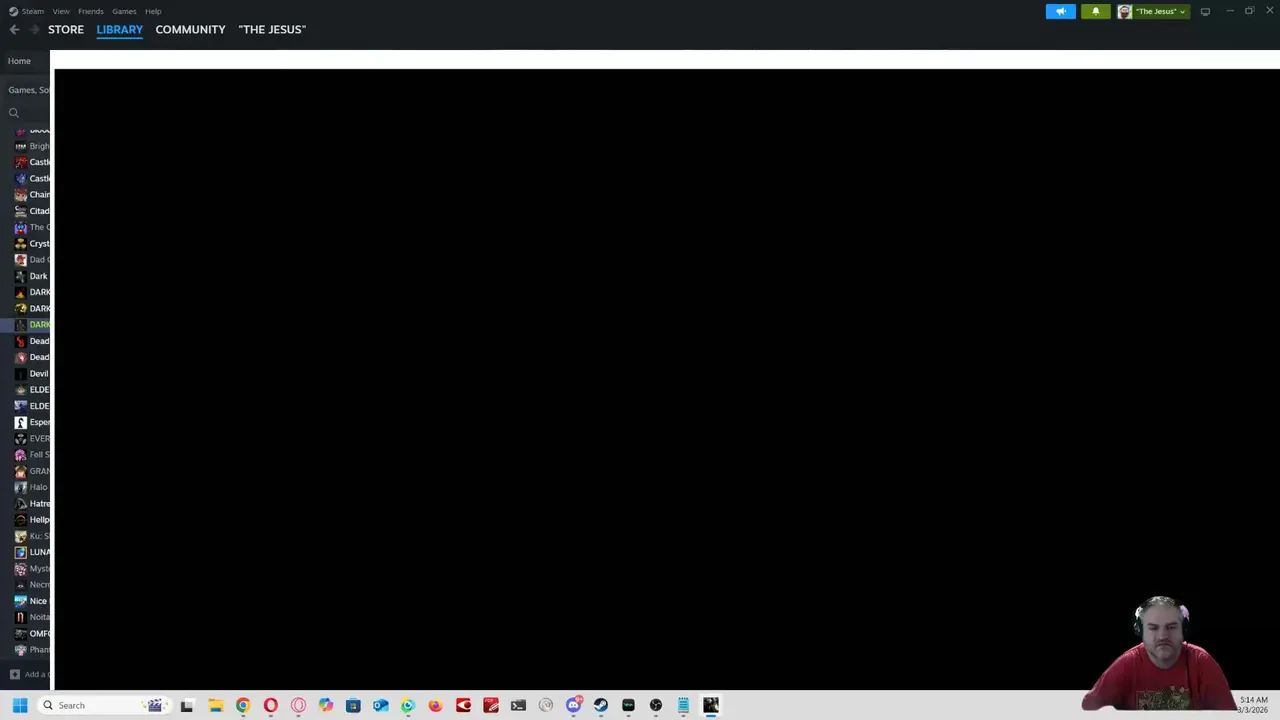Open OBS Studio from taskbar
Screen dimensions: 1280x720
(655, 705)
